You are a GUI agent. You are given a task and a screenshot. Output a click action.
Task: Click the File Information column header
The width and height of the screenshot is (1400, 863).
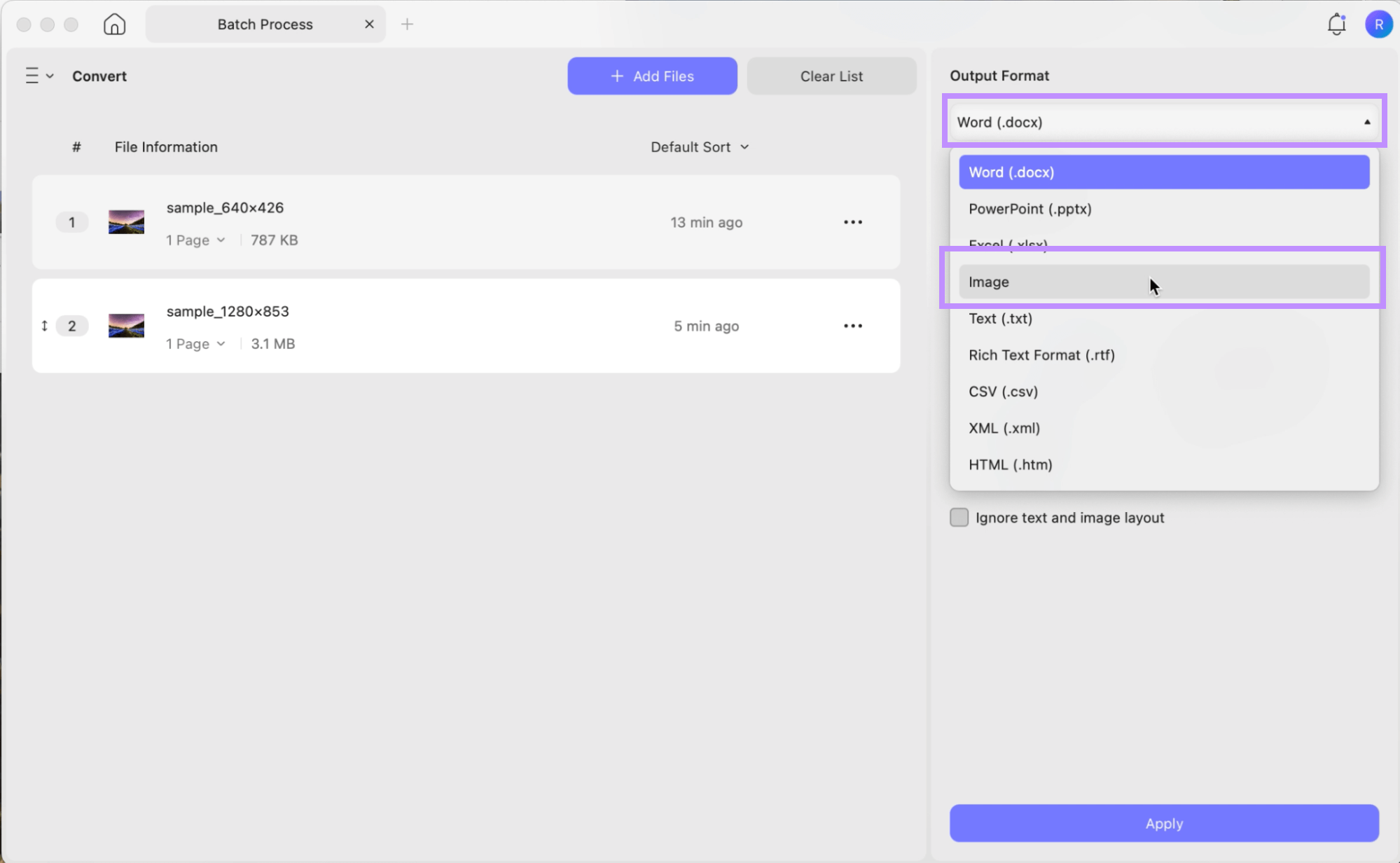point(166,147)
